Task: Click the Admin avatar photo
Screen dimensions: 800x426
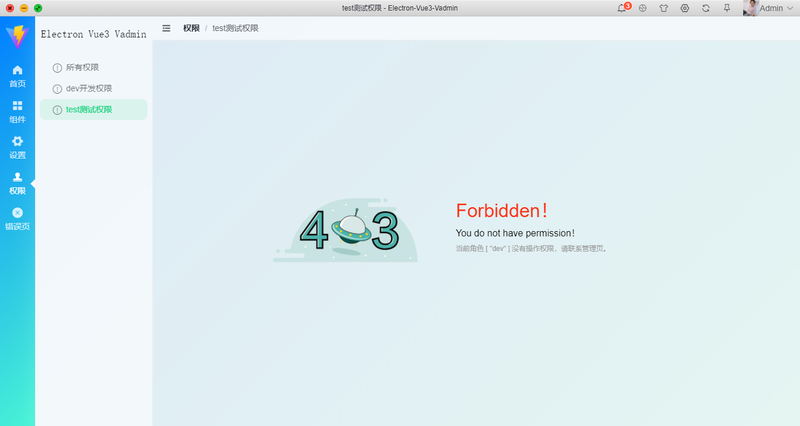Action: point(751,8)
